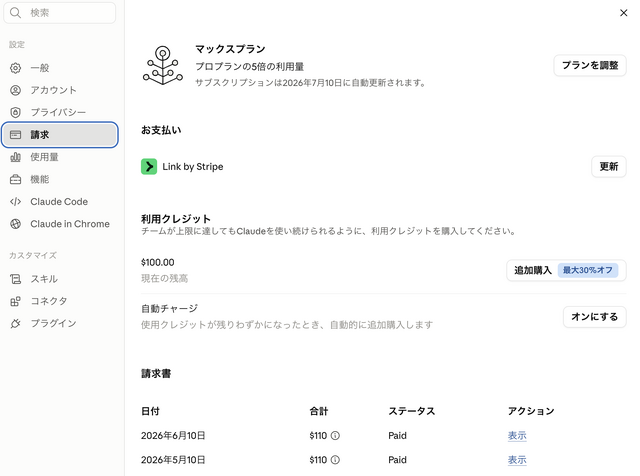Turn on auto charge with オンにする

tap(595, 317)
